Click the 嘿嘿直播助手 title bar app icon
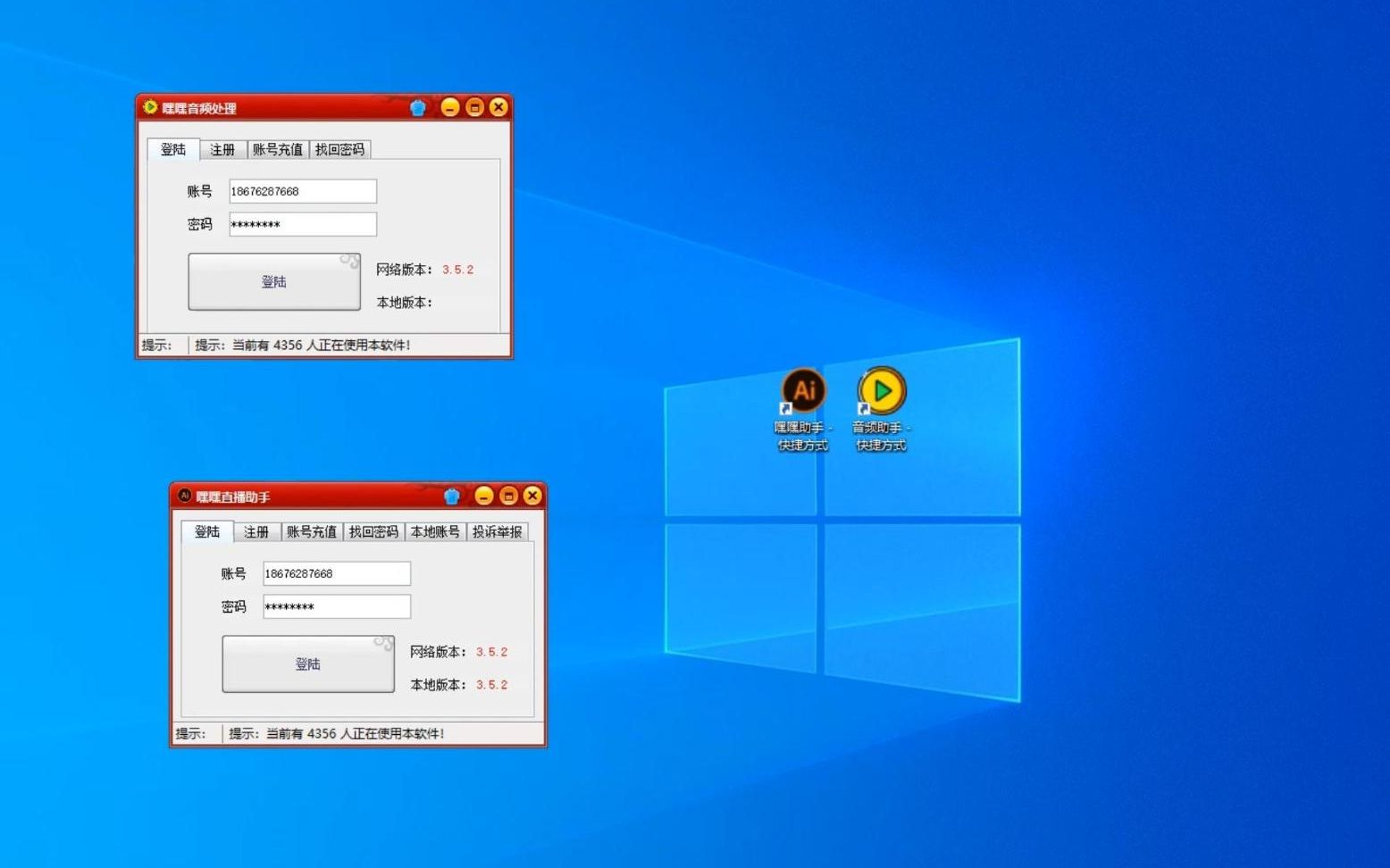 coord(184,496)
